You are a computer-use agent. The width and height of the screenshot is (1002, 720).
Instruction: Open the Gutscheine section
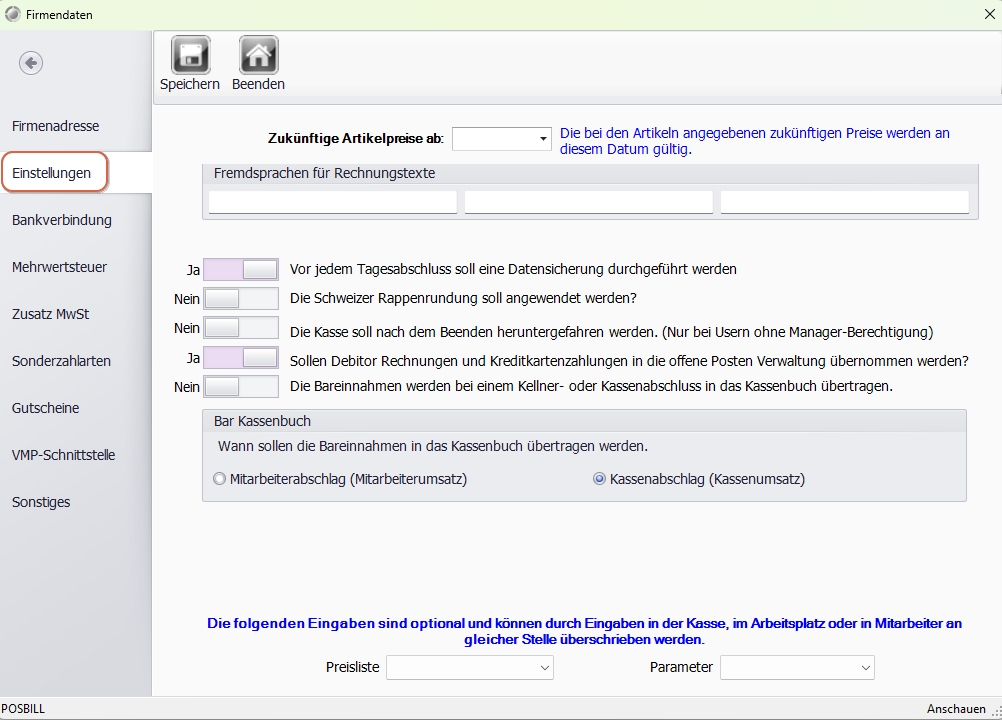tap(45, 408)
